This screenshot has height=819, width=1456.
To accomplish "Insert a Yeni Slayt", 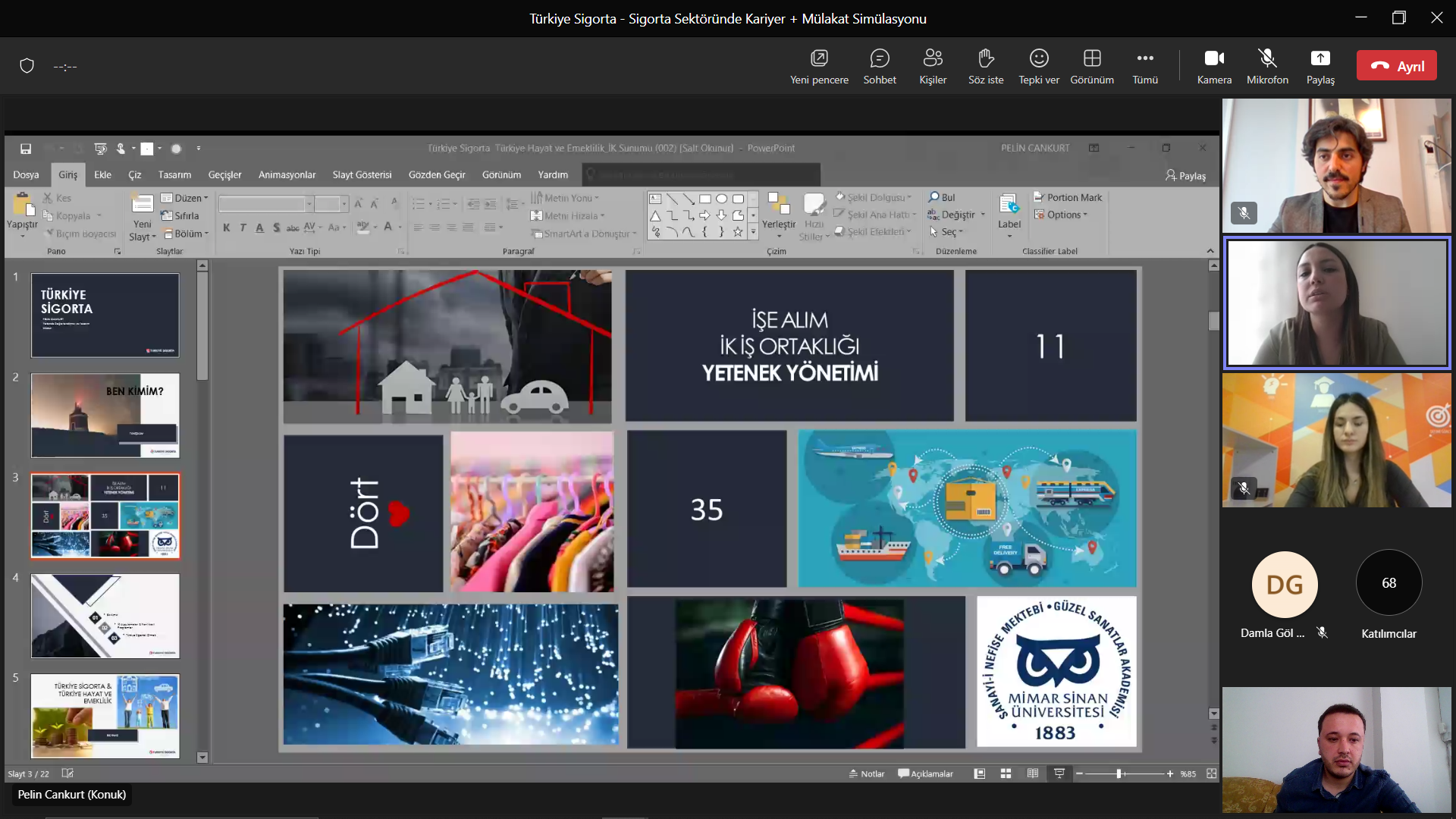I will [143, 218].
